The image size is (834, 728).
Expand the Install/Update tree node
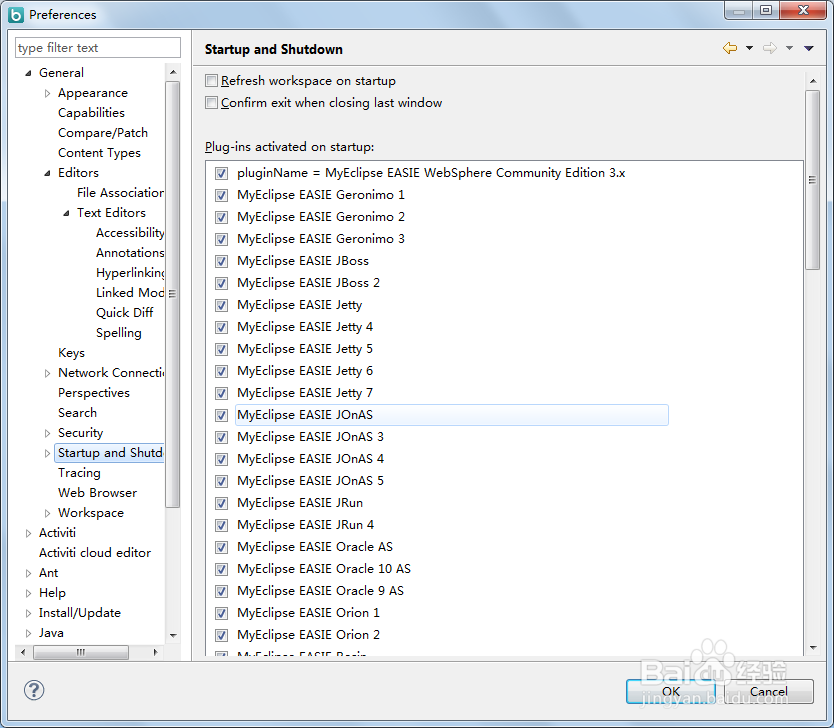click(28, 613)
